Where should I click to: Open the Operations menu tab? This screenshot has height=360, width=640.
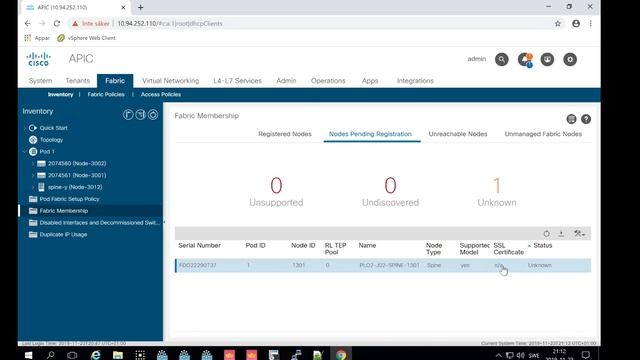pyautogui.click(x=328, y=81)
